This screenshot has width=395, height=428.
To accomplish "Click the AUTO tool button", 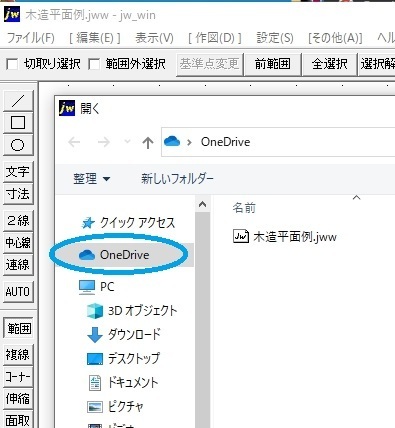I will [x=18, y=292].
